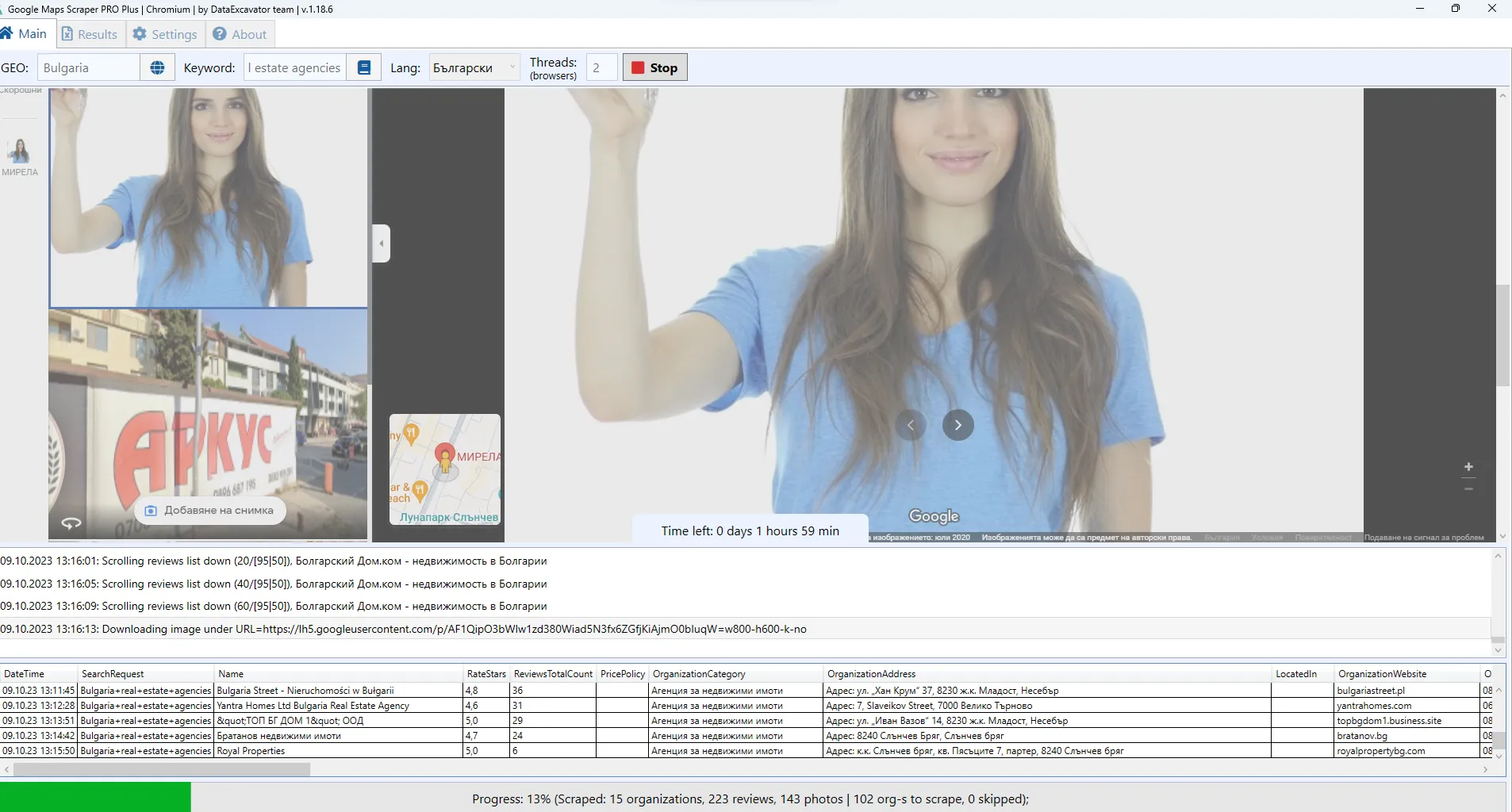Screen dimensions: 1512x812
Task: Open the map thumbnail with МИРЕЛА pin
Action: 445,469
